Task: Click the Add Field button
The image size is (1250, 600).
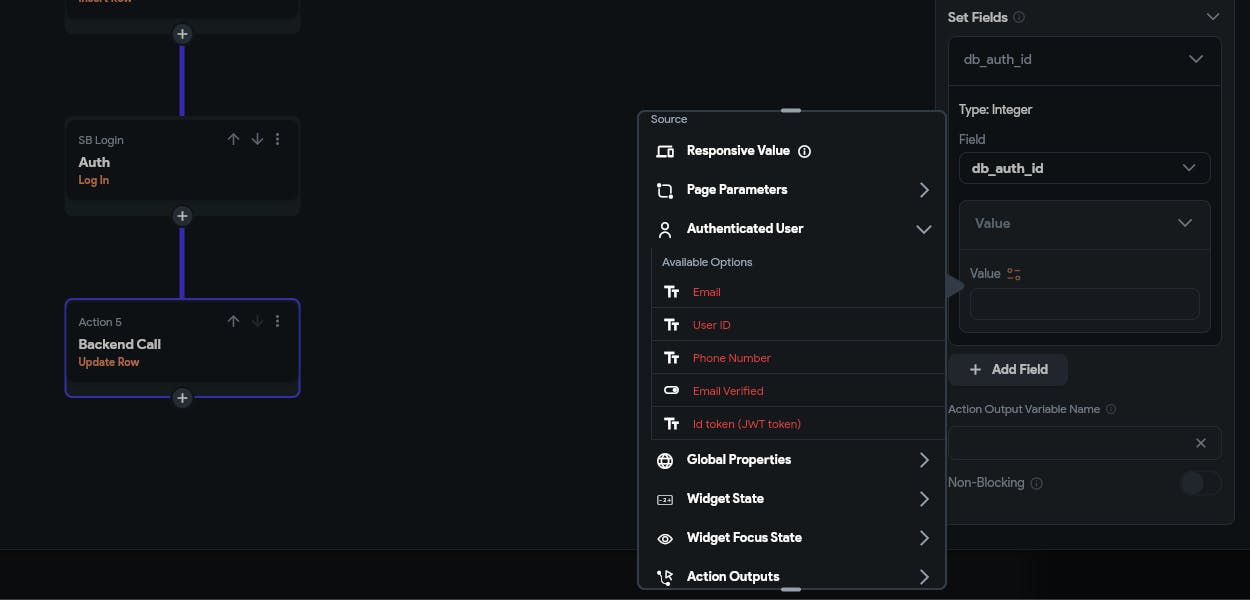Action: (1008, 370)
